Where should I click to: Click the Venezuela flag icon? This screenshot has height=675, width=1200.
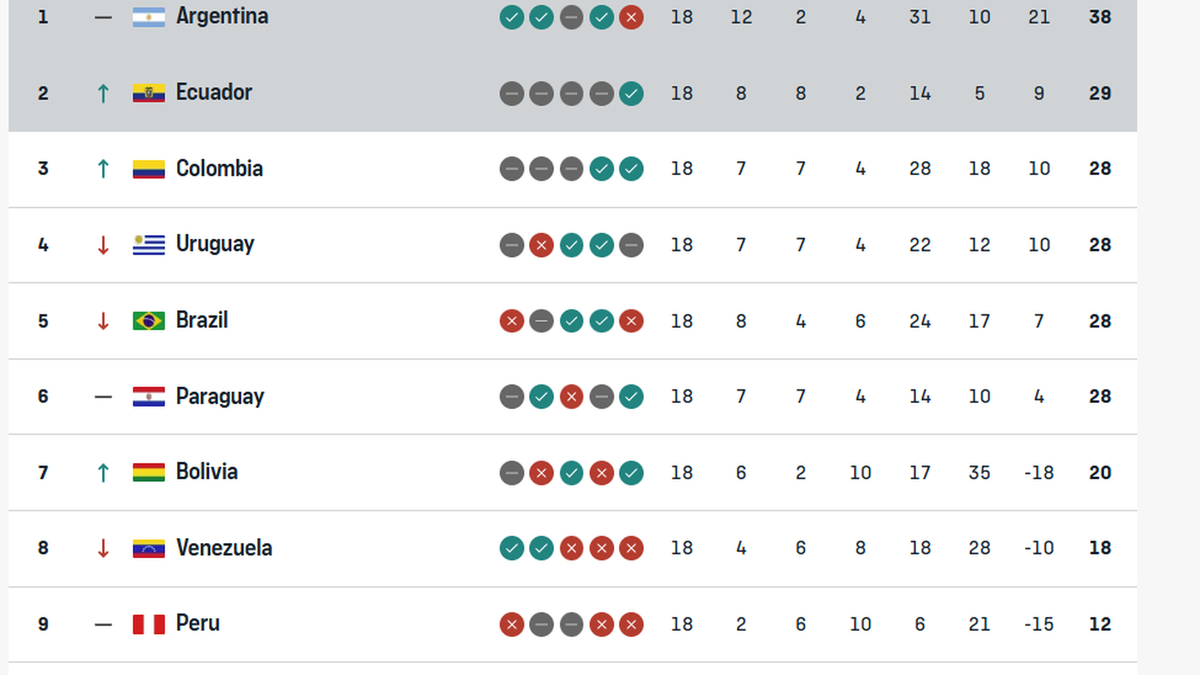tap(148, 548)
